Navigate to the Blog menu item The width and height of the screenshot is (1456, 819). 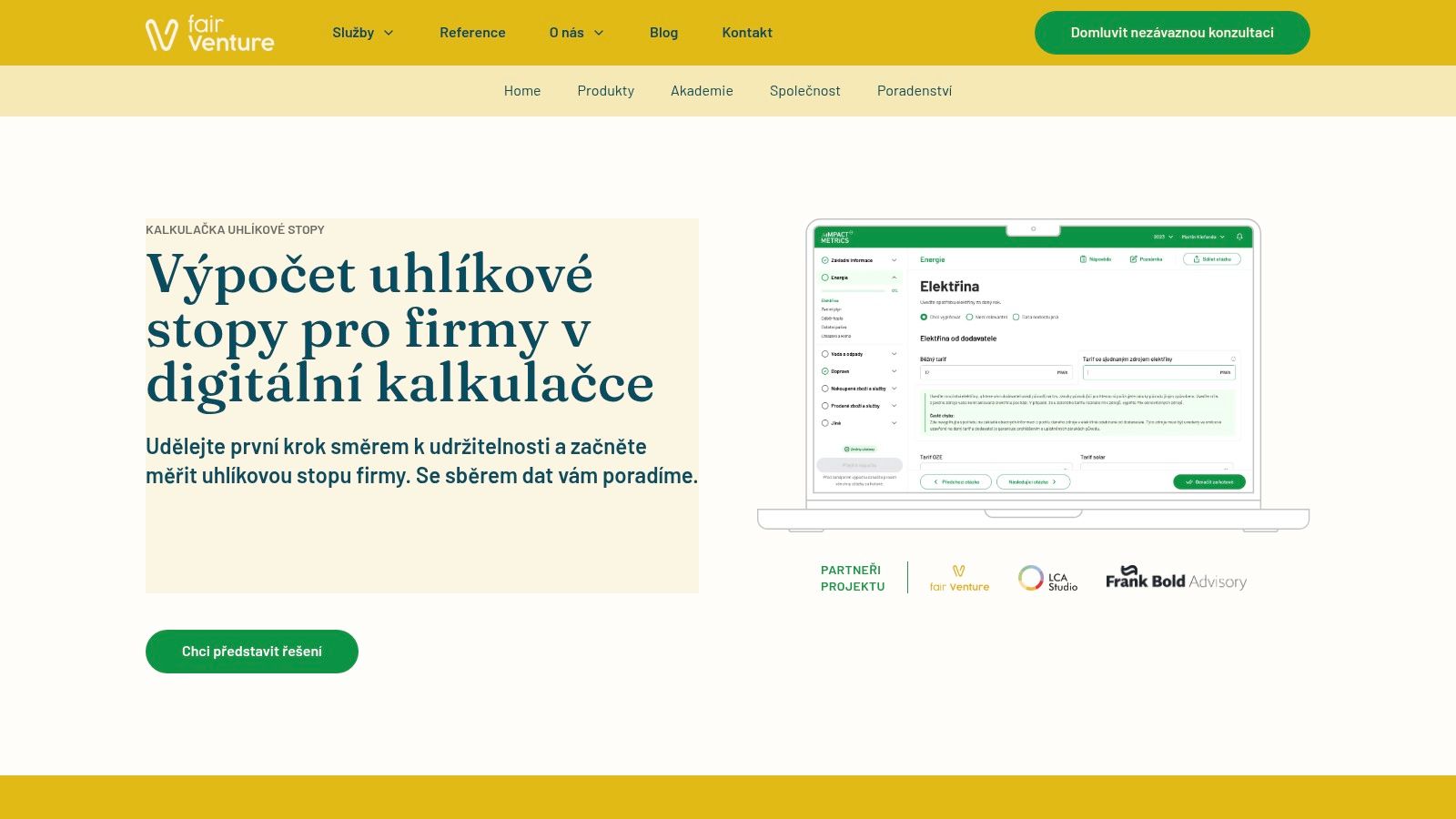click(x=663, y=33)
